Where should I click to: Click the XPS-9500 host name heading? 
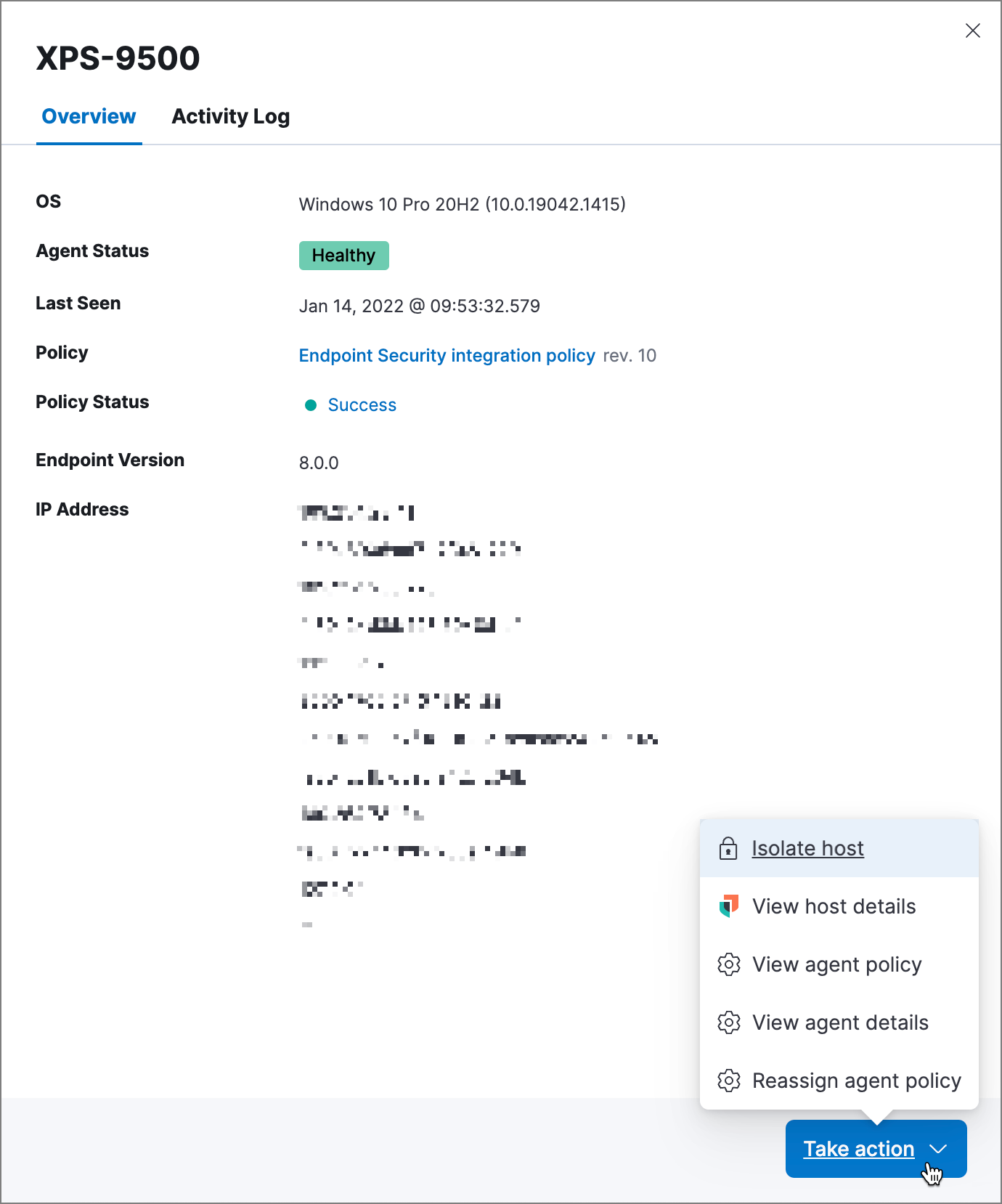(x=118, y=58)
